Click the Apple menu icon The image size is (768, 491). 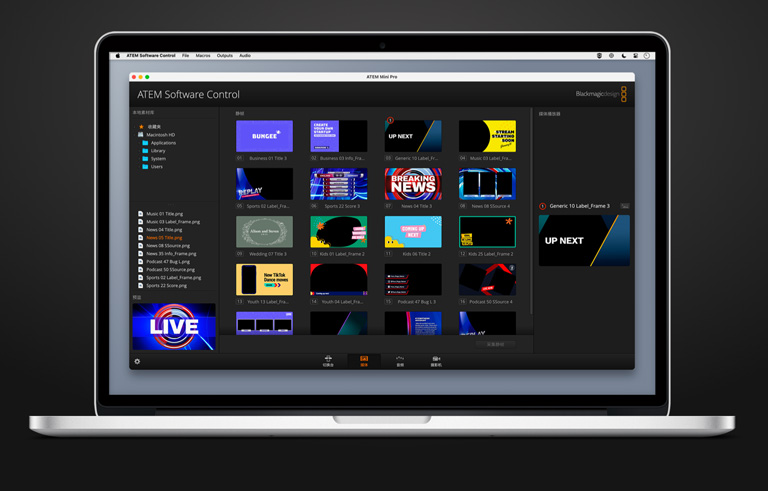pyautogui.click(x=117, y=56)
